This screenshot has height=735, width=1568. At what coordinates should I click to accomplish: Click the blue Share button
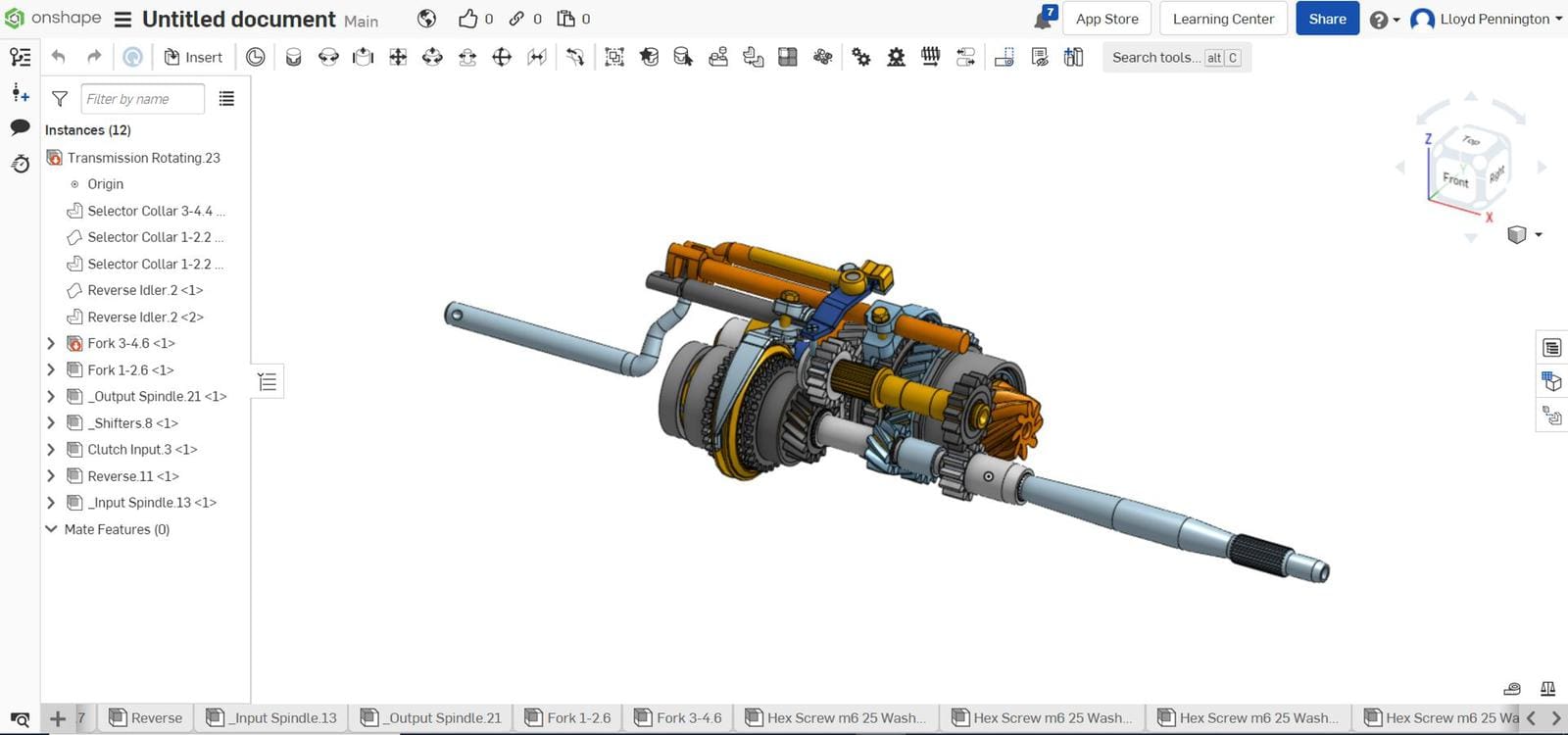(1327, 19)
